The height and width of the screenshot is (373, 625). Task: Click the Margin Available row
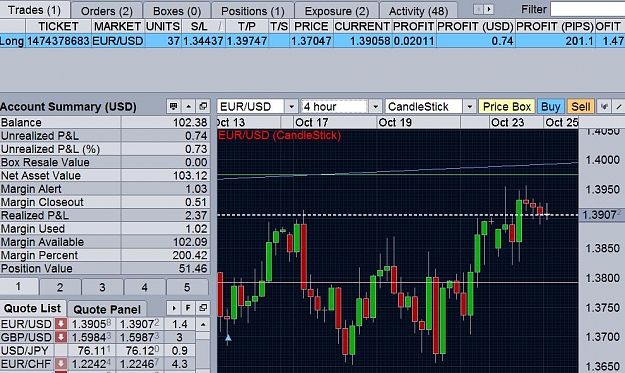pos(105,242)
